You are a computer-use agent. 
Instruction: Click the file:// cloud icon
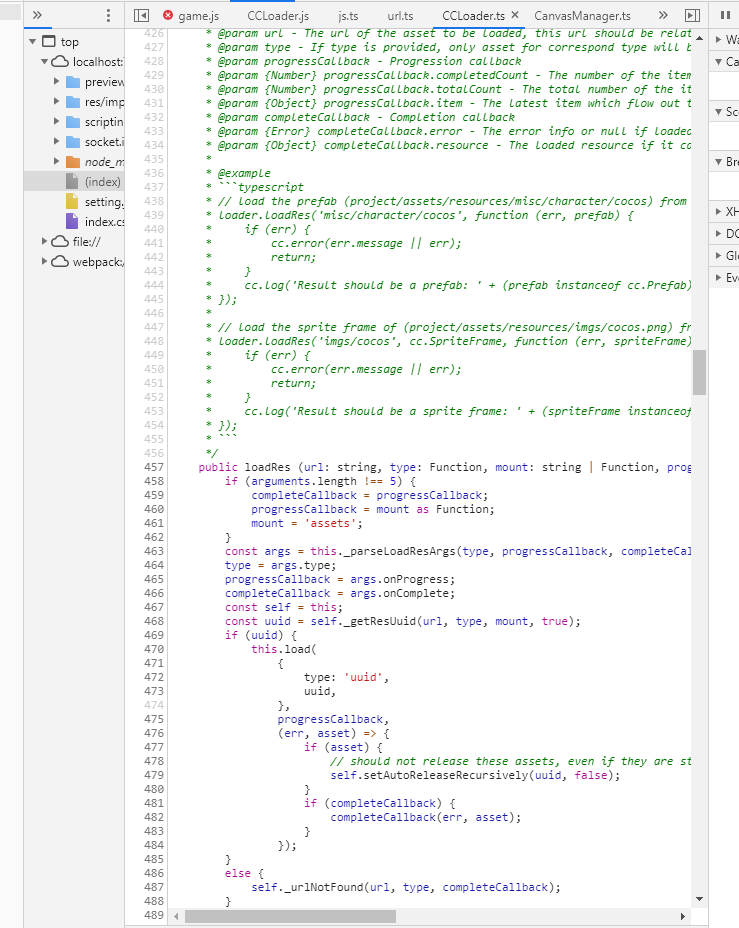(60, 241)
